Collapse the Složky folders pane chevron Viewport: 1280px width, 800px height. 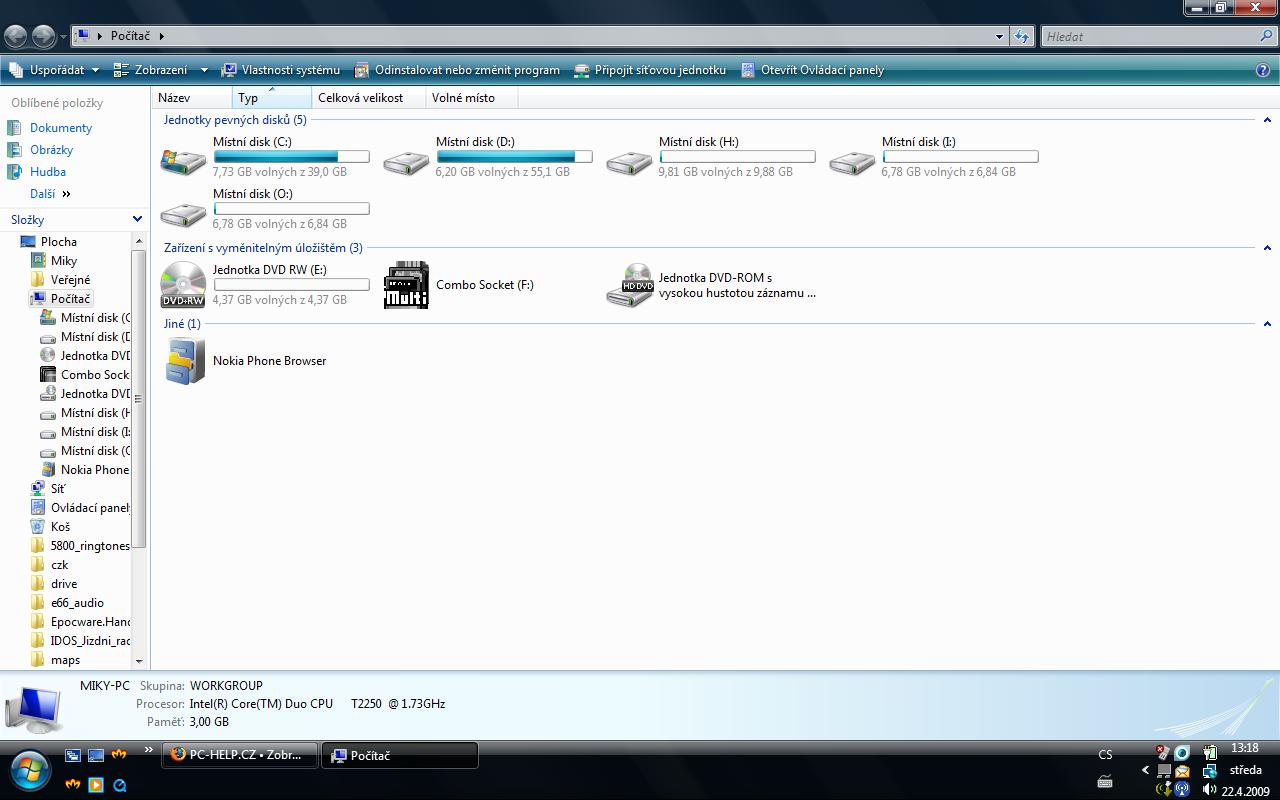tap(137, 219)
